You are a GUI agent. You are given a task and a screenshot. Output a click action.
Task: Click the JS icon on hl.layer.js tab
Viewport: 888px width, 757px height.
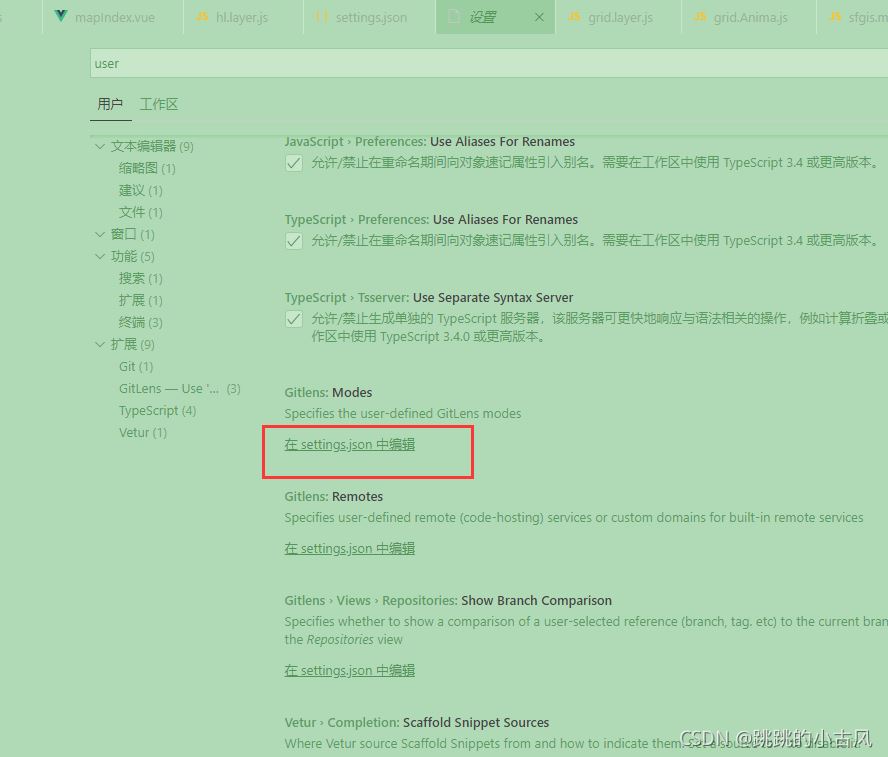pos(202,16)
